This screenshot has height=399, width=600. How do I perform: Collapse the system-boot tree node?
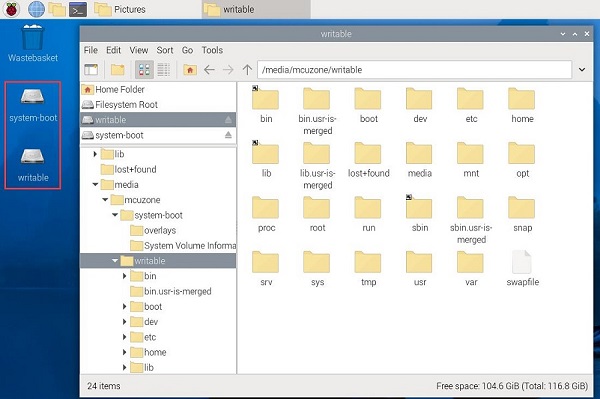pos(115,215)
